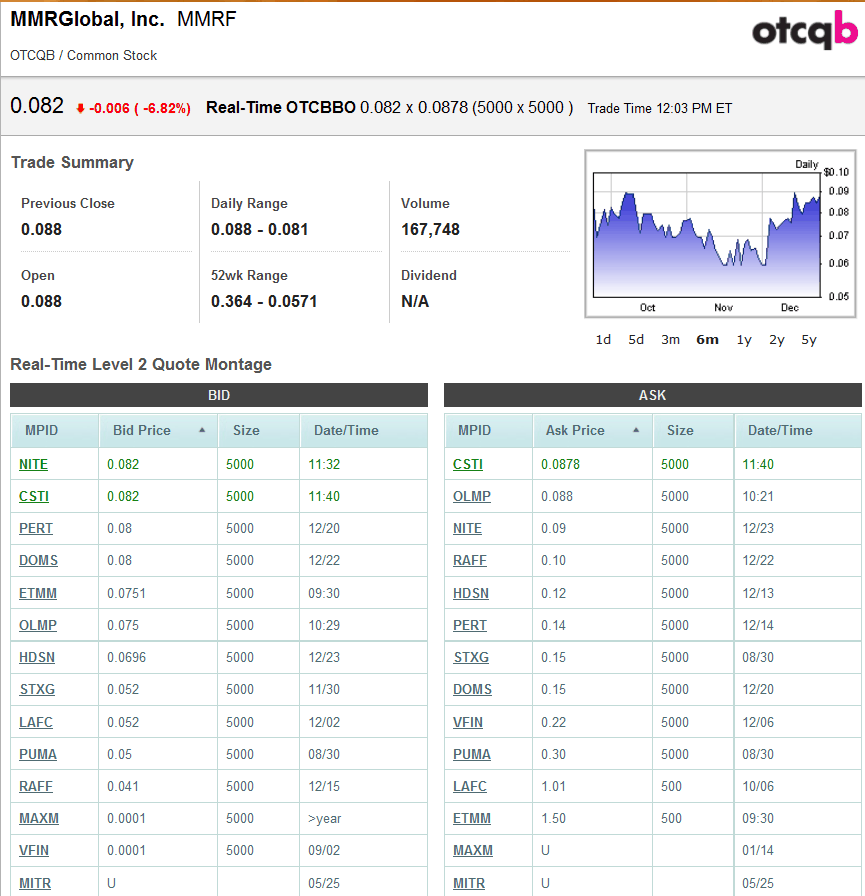This screenshot has width=865, height=896.
Task: Click the HDSN bid market maker
Action: (x=38, y=657)
